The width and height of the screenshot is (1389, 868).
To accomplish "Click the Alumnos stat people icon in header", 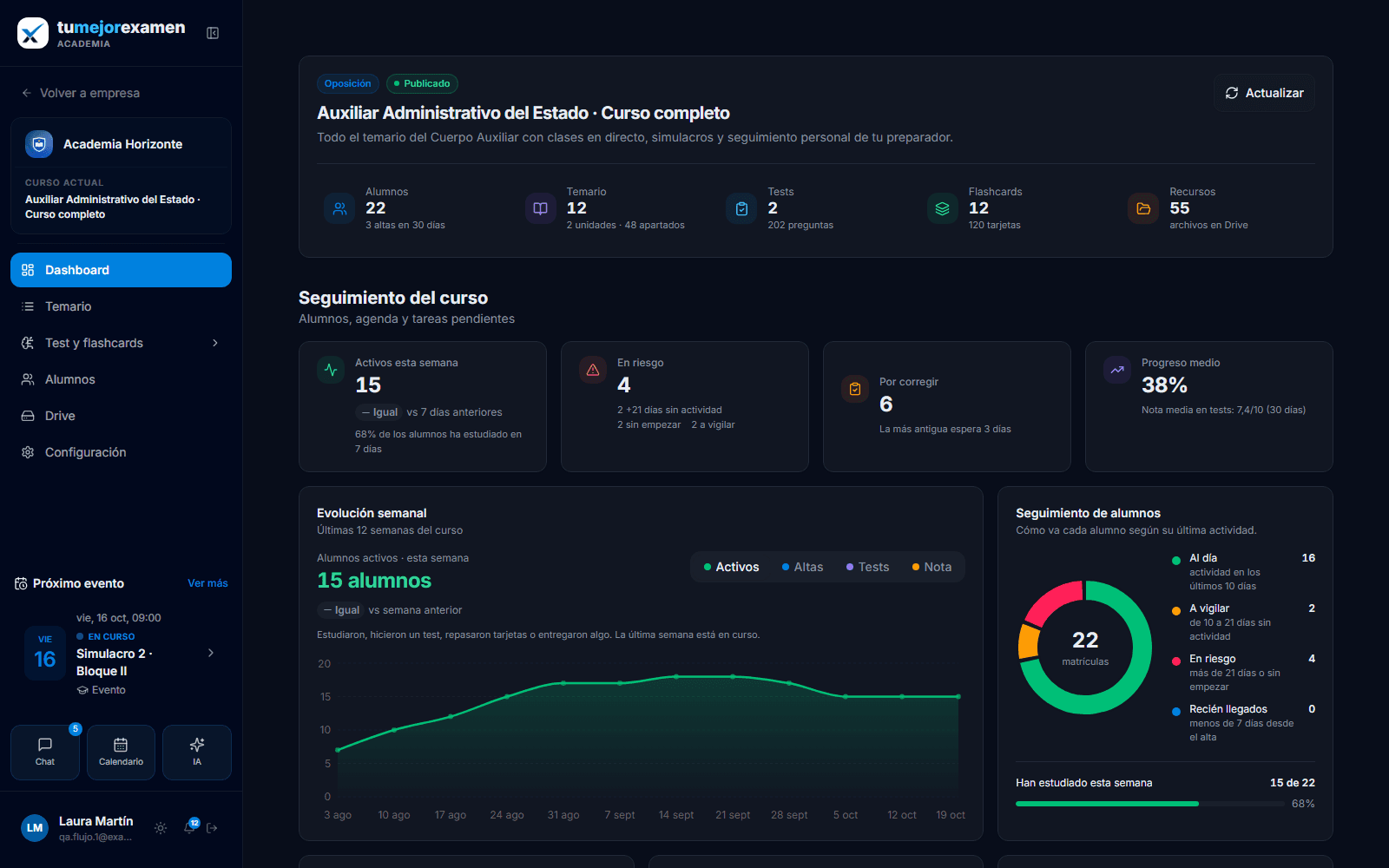I will coord(339,208).
